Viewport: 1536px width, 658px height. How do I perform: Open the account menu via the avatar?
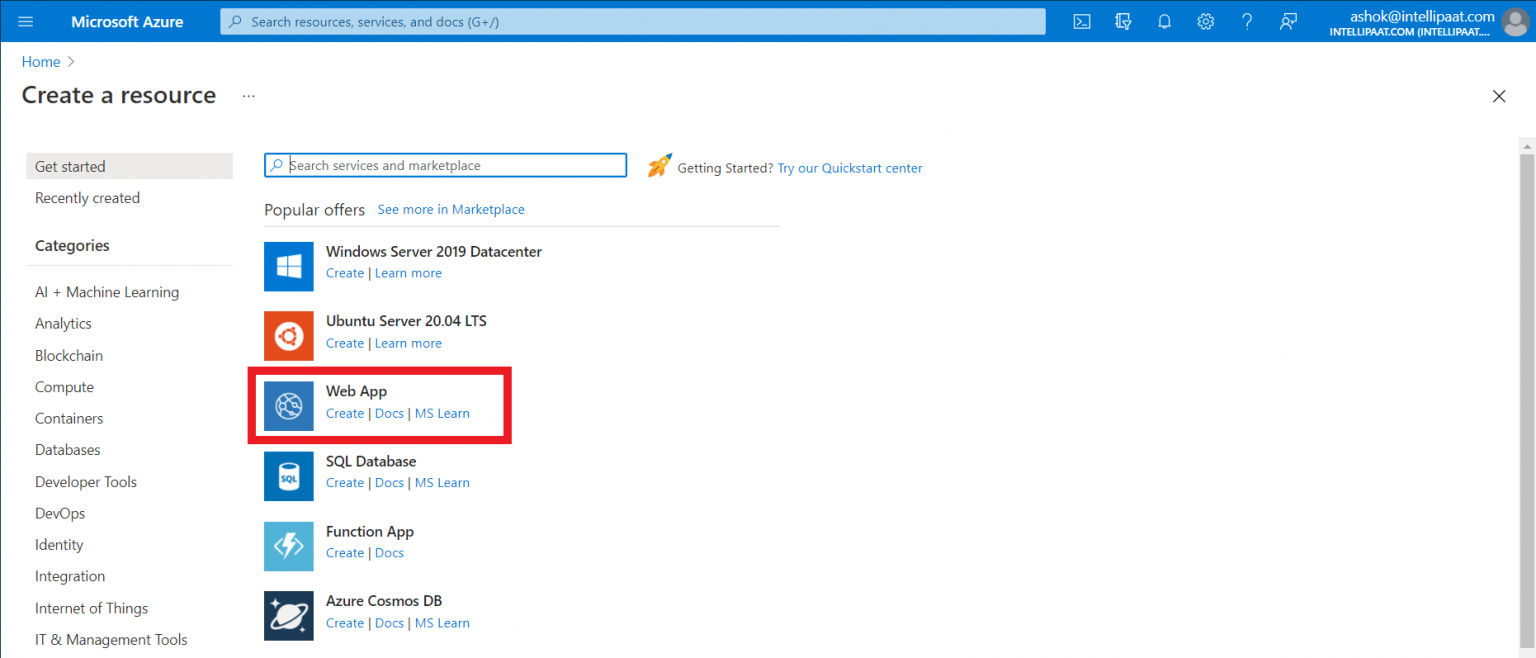[1515, 21]
